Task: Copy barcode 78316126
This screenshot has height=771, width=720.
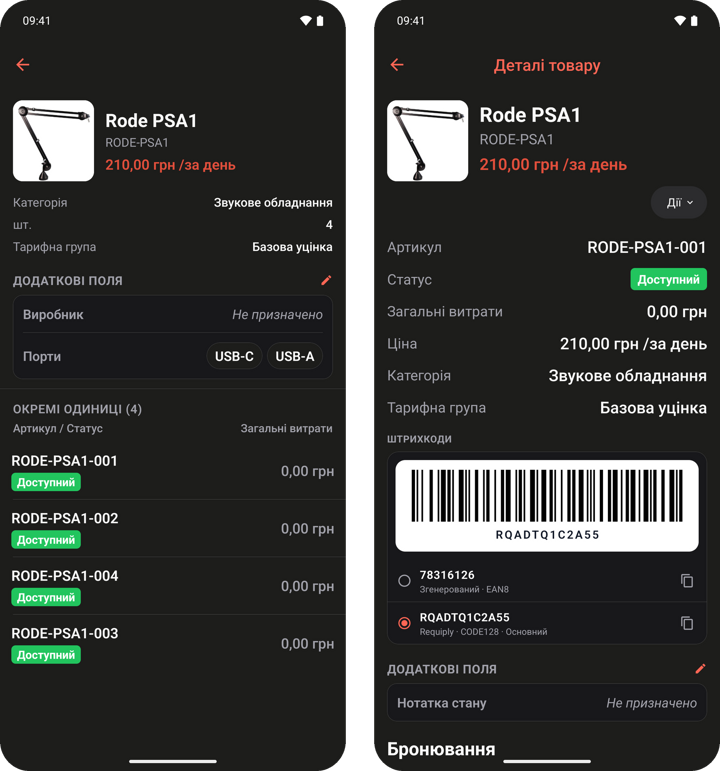Action: coord(687,581)
